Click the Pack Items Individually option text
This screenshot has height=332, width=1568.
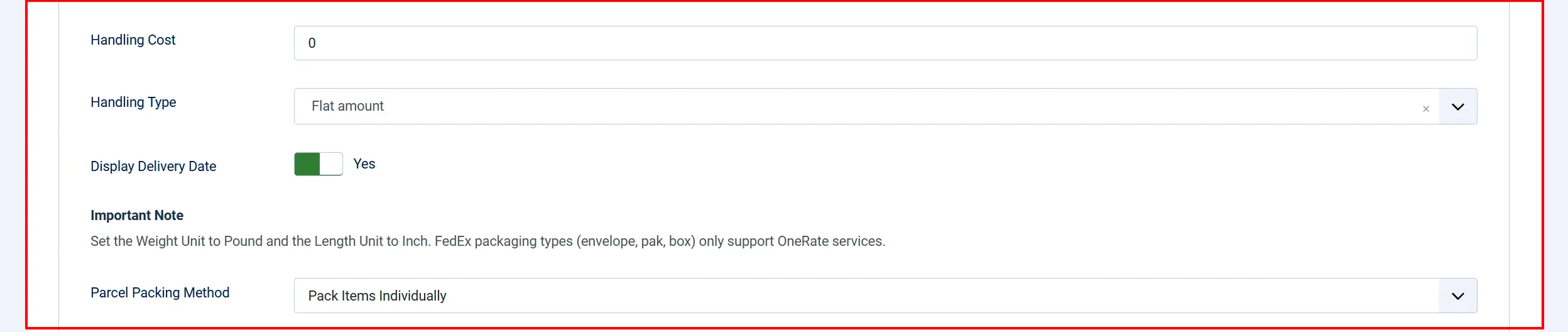377,296
